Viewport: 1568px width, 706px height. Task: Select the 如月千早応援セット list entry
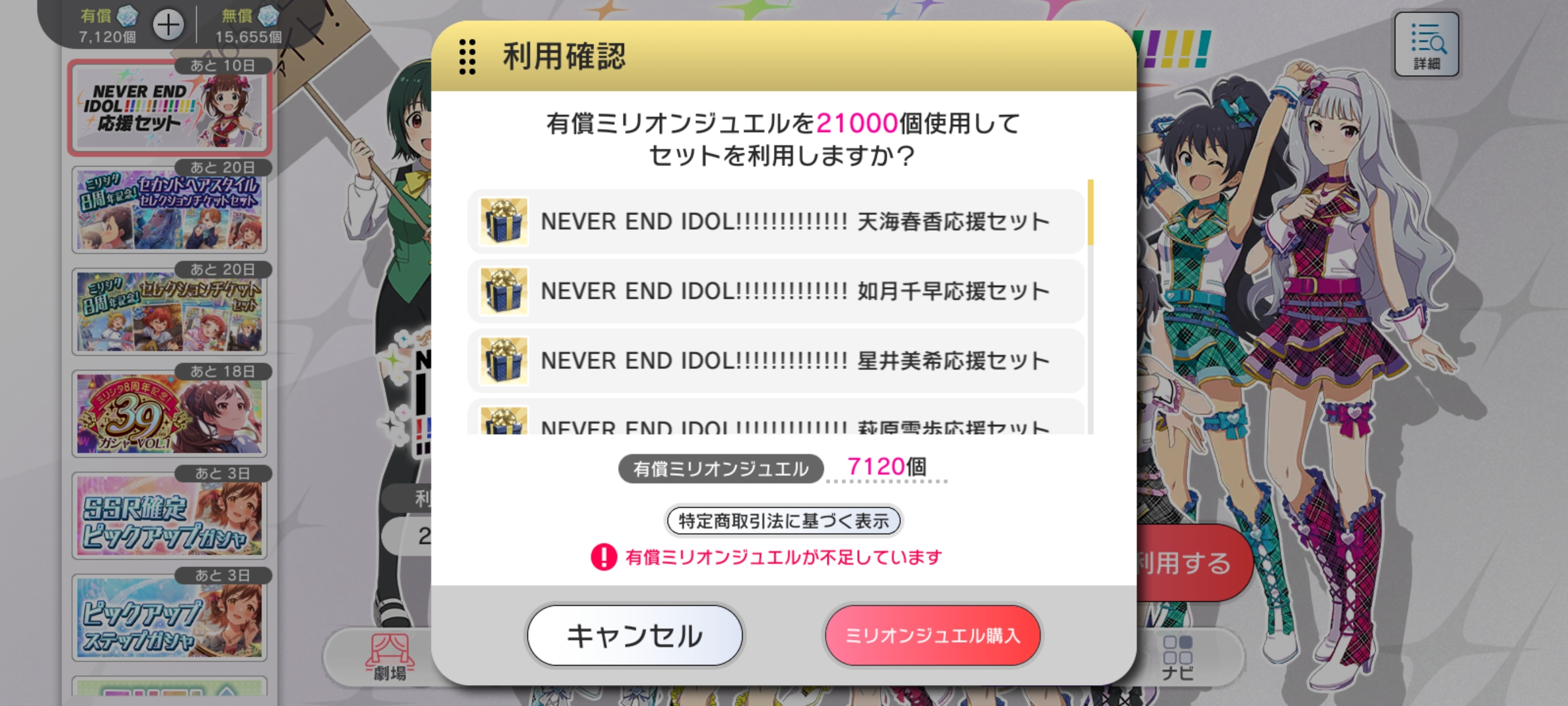(x=776, y=292)
